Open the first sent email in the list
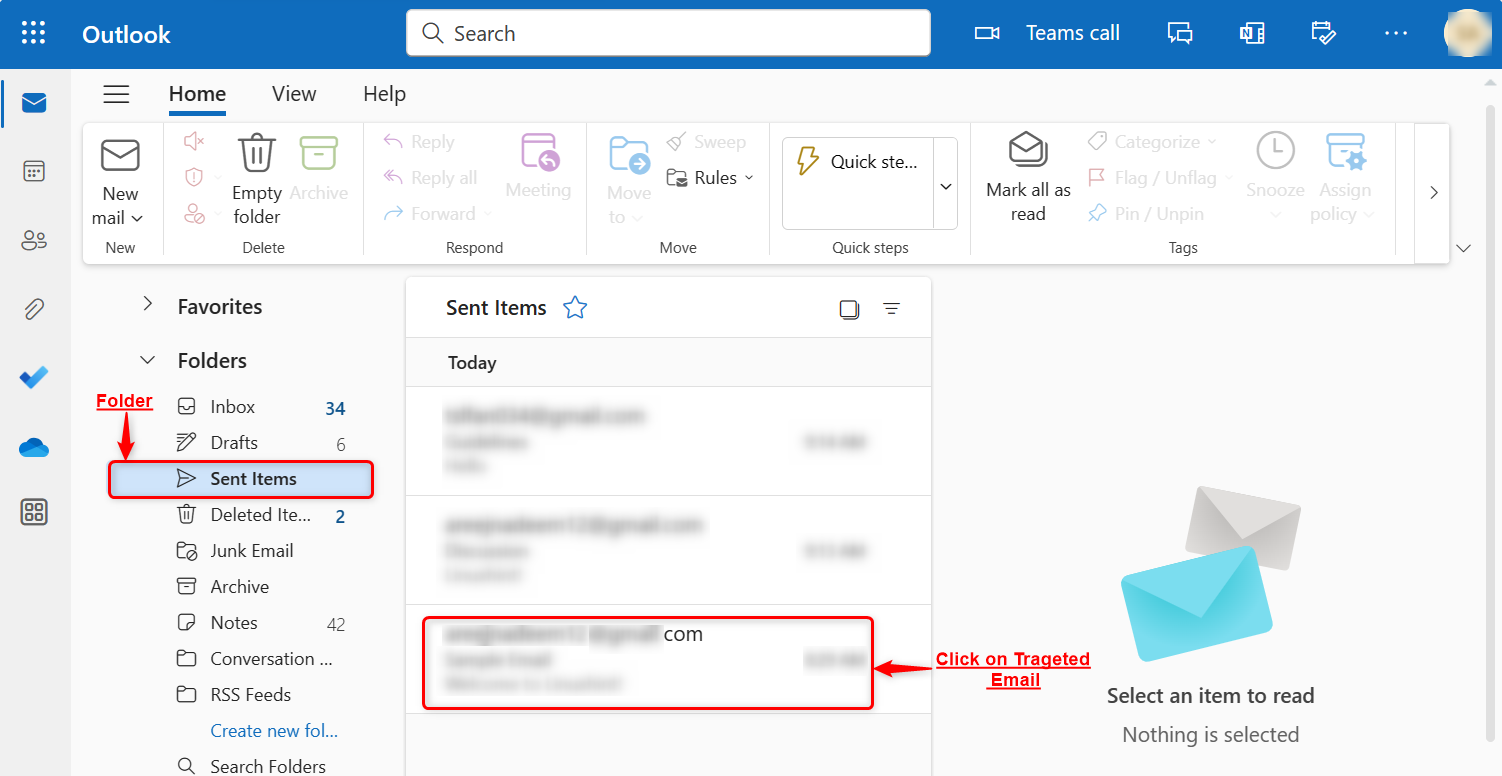The image size is (1502, 776). tap(668, 441)
